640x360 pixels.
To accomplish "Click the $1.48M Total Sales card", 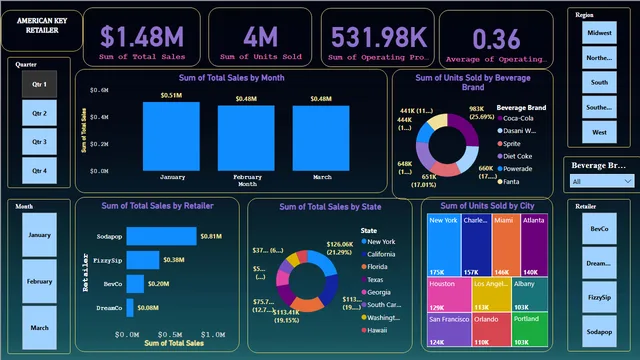I will click(x=142, y=37).
